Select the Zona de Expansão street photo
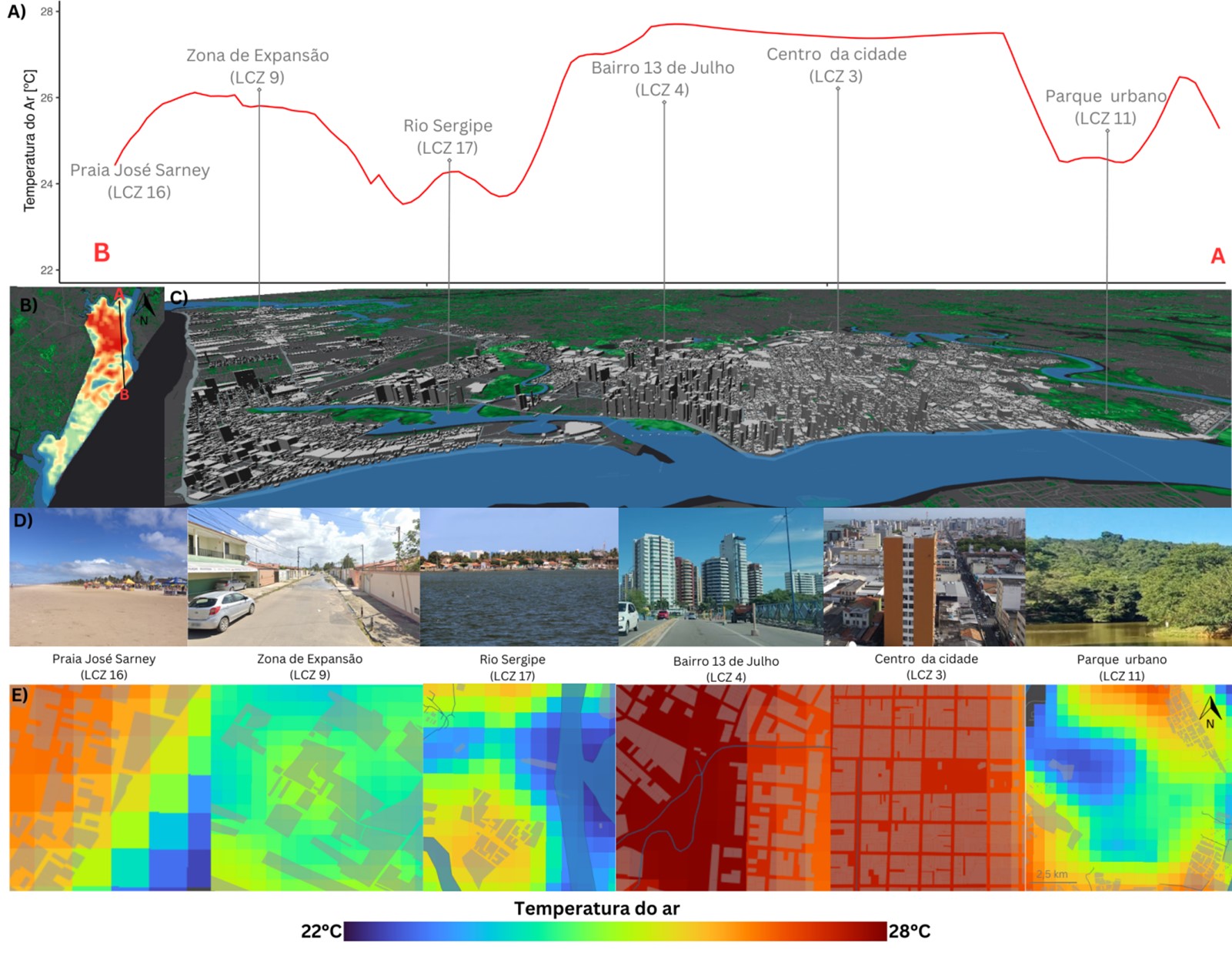 [x=304, y=577]
